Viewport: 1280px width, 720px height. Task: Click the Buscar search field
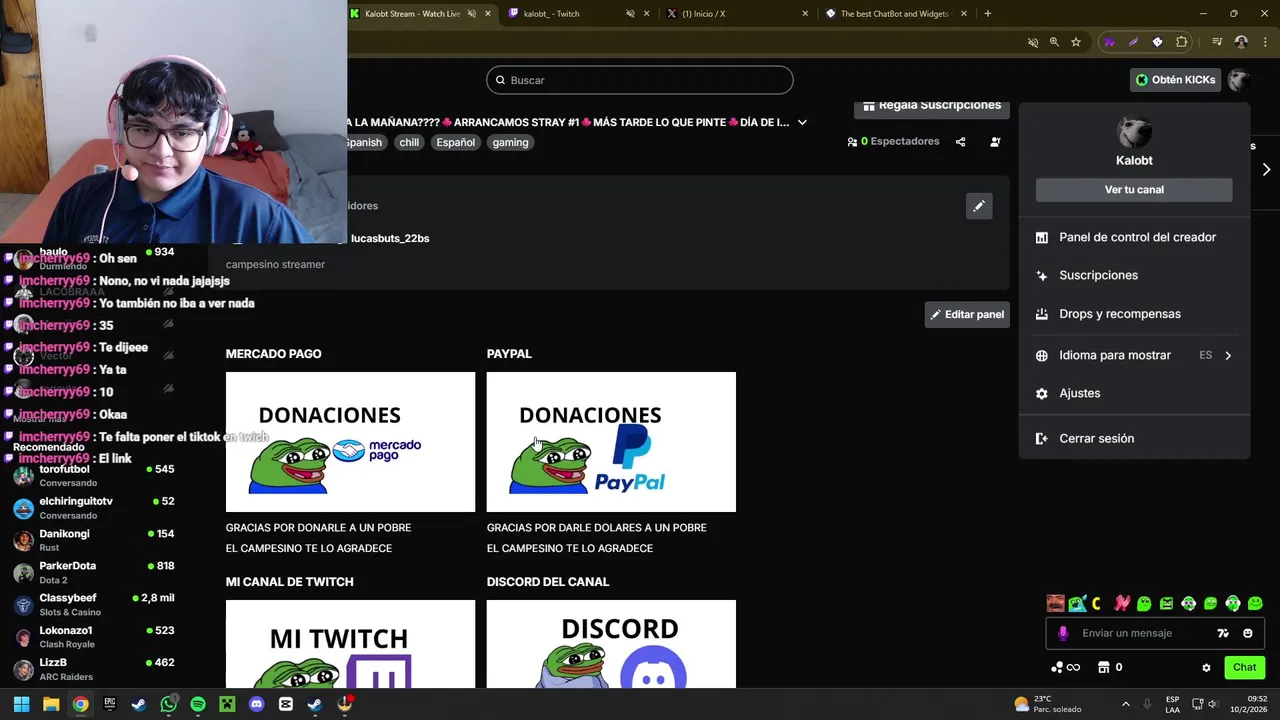point(640,80)
